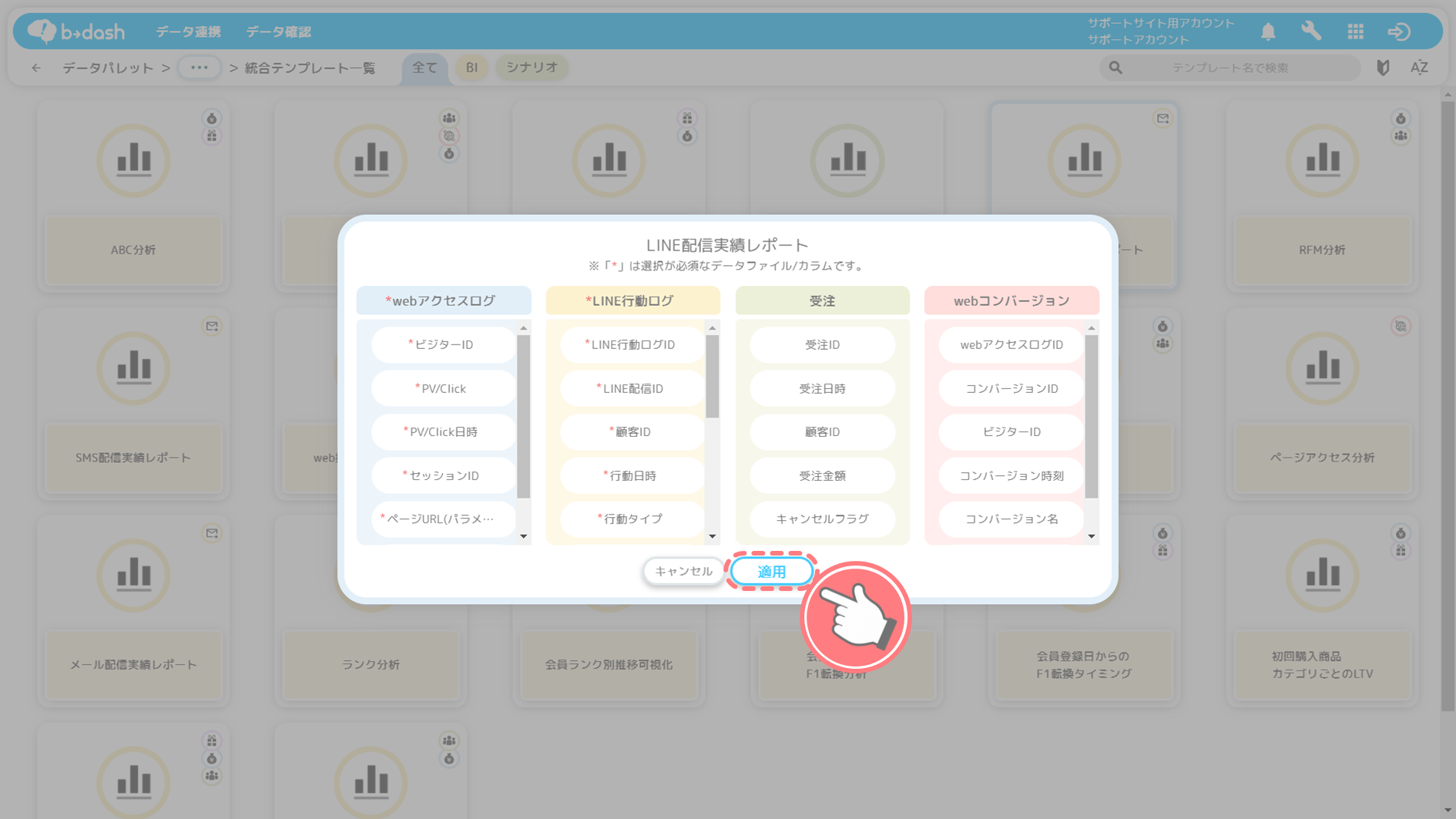Screen dimensions: 1456x819
Task: Select the PV/Click column
Action: [443, 388]
